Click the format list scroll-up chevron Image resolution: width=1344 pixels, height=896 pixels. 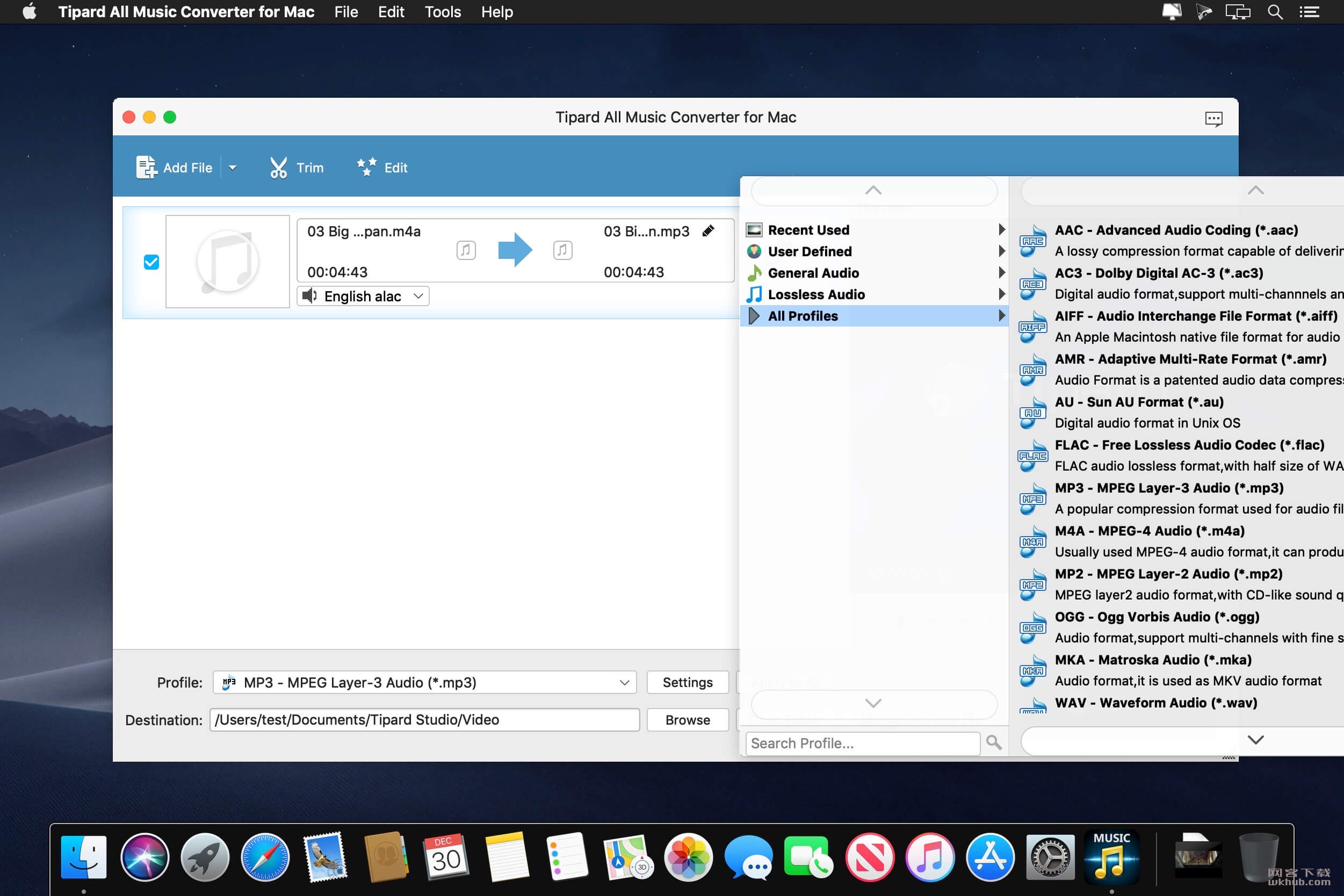click(x=1255, y=190)
